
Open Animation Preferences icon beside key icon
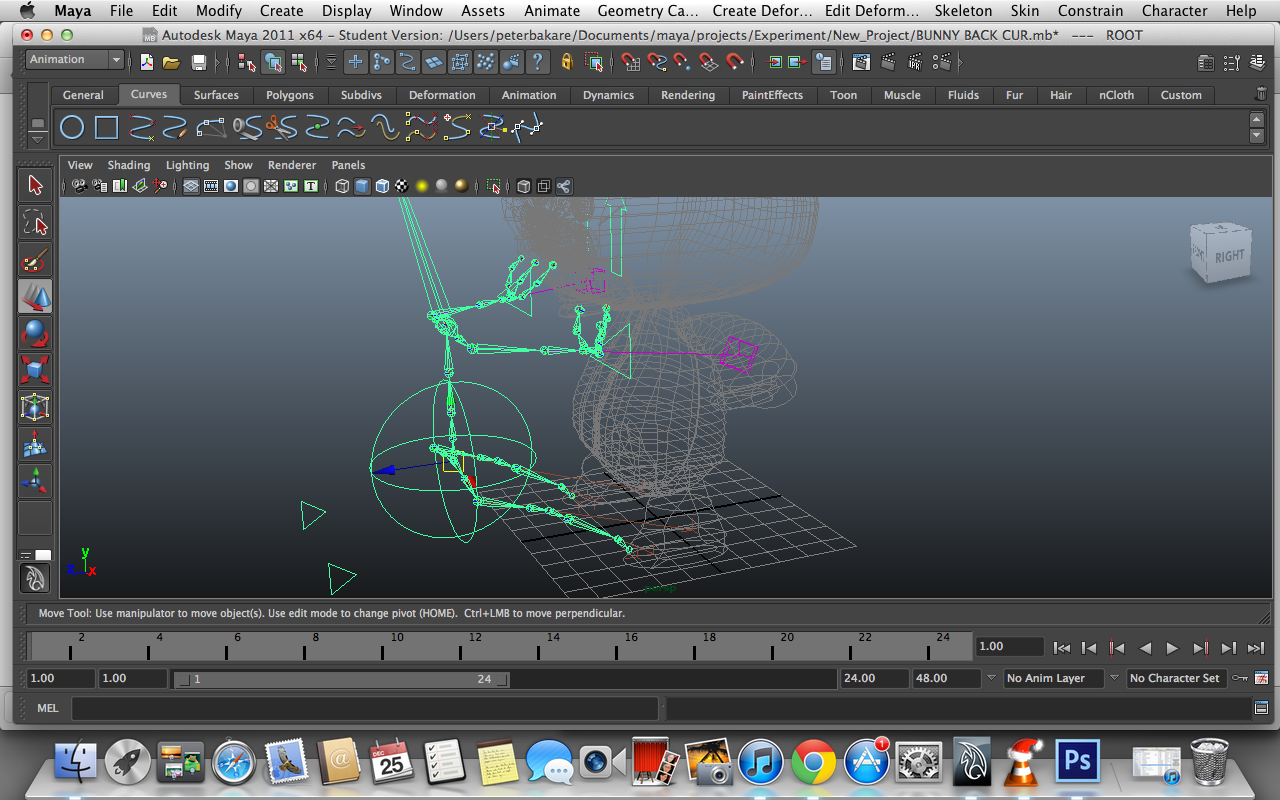(1261, 678)
